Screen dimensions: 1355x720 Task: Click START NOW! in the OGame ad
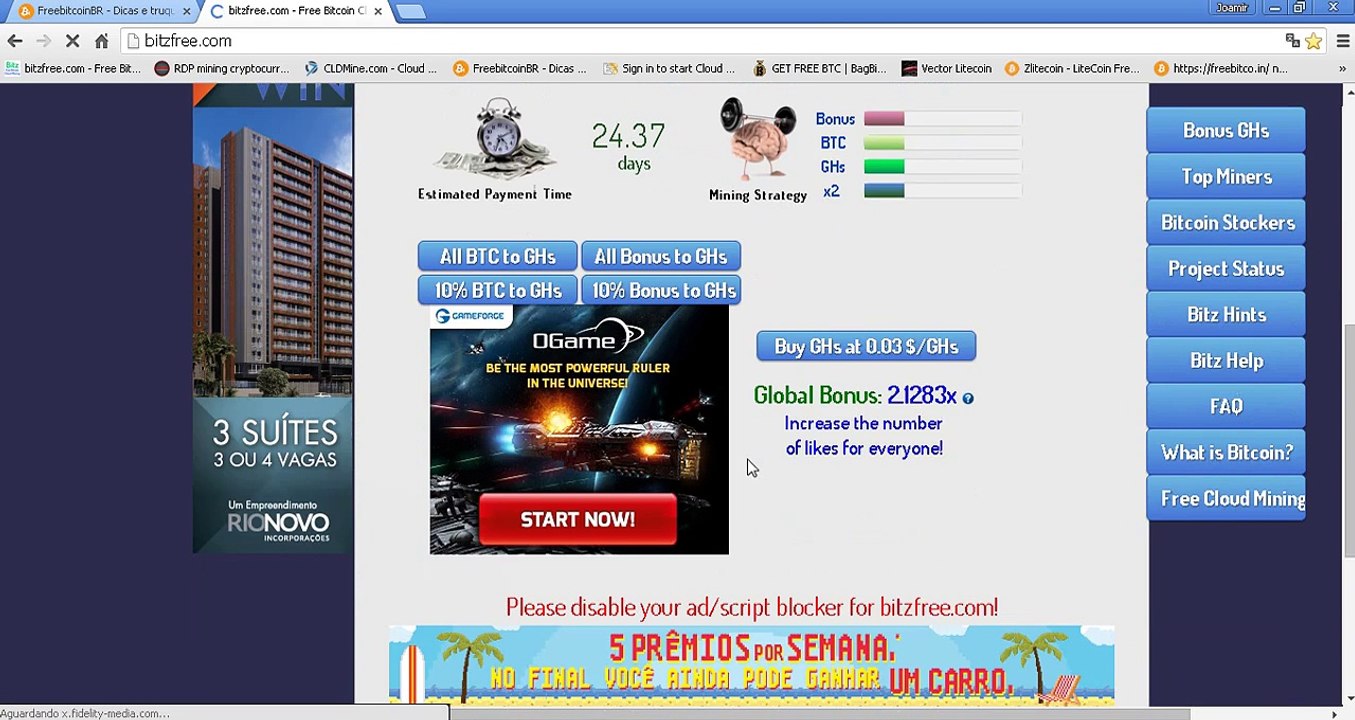pos(578,520)
